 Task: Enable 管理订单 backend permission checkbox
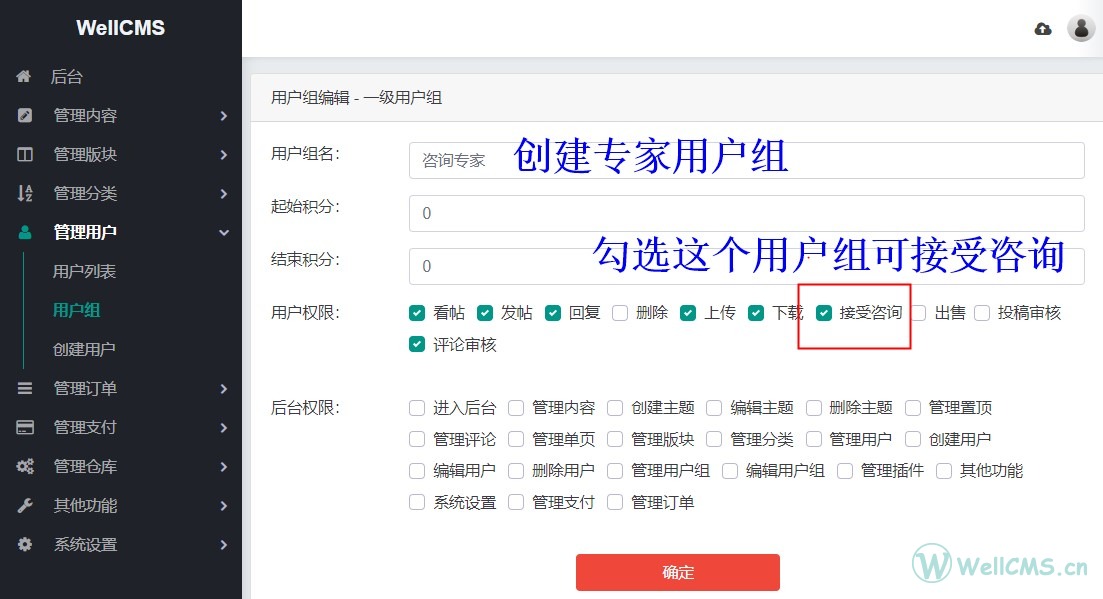(x=615, y=503)
